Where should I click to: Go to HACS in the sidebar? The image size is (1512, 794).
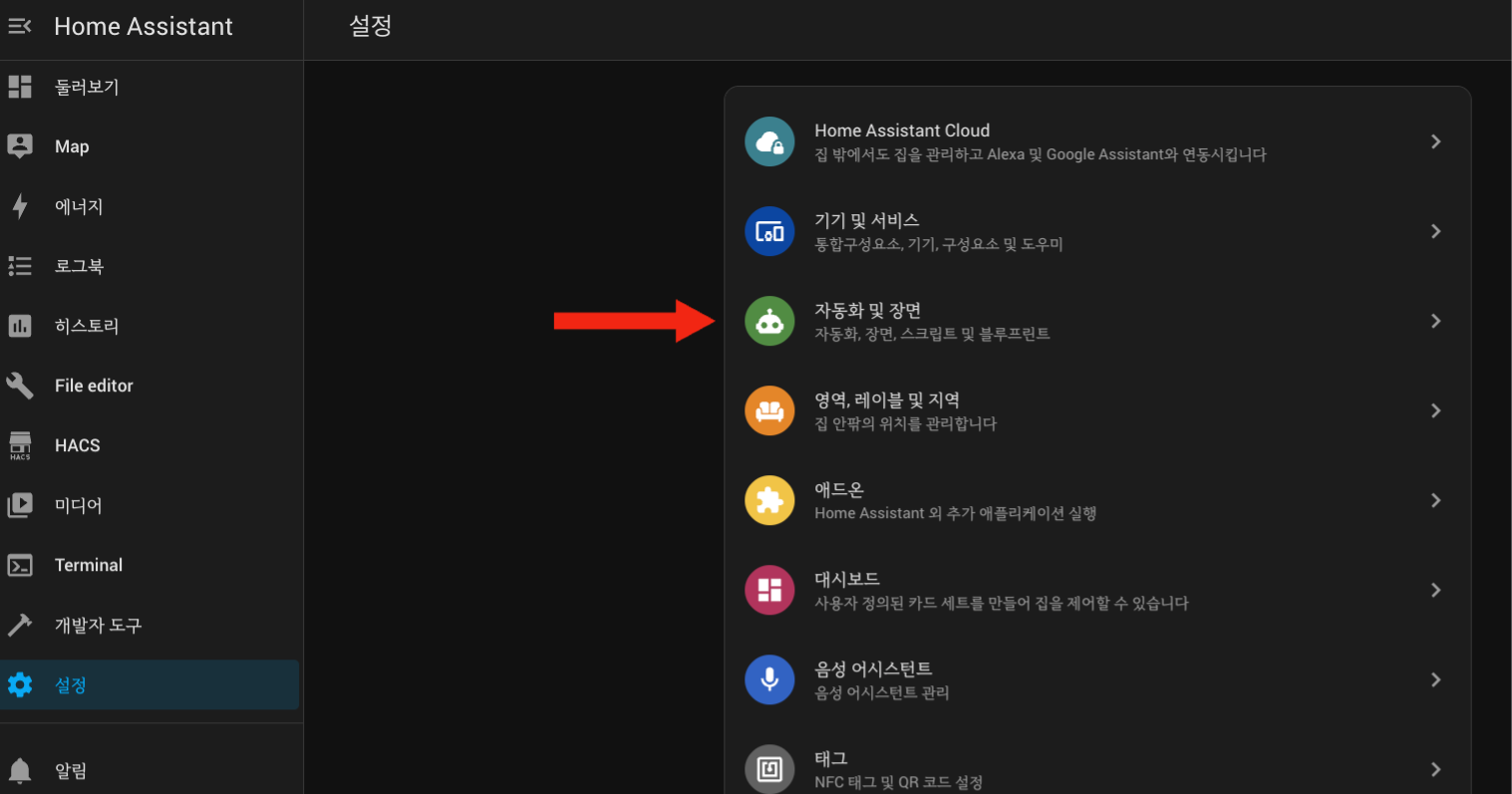tap(77, 445)
